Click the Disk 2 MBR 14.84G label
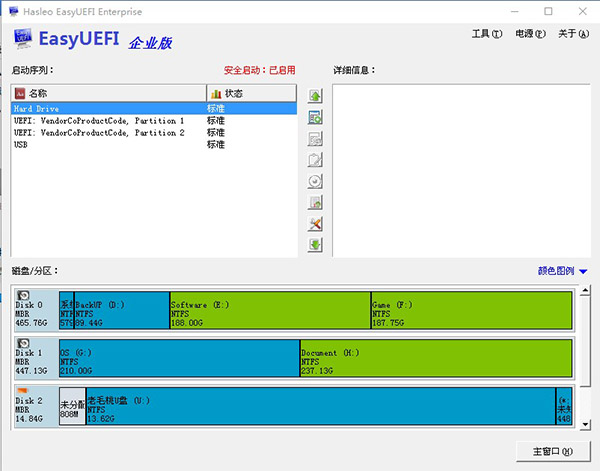This screenshot has height=471, width=600. point(29,409)
